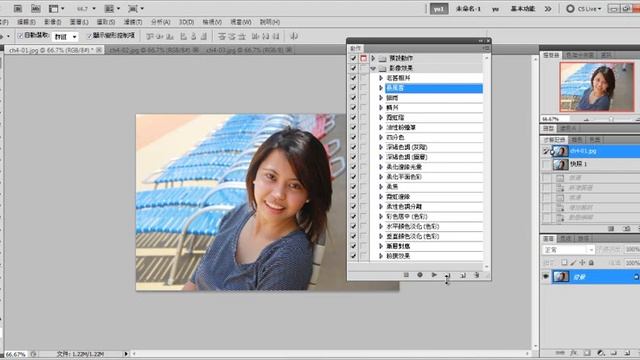This screenshot has width=640, height=360.
Task: Open the 3D(D) menu
Action: tap(187, 22)
